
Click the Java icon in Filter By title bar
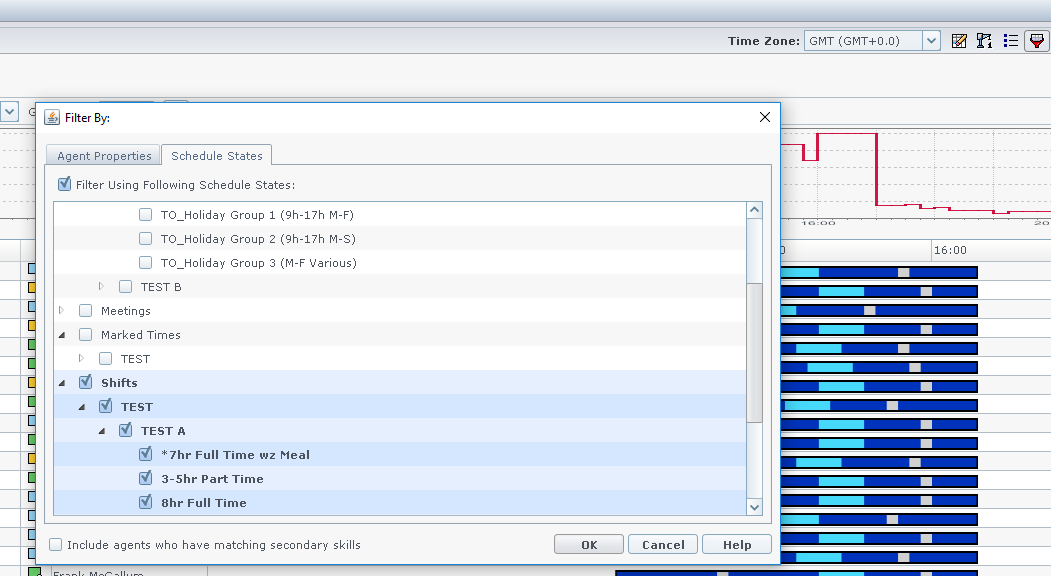coord(52,117)
